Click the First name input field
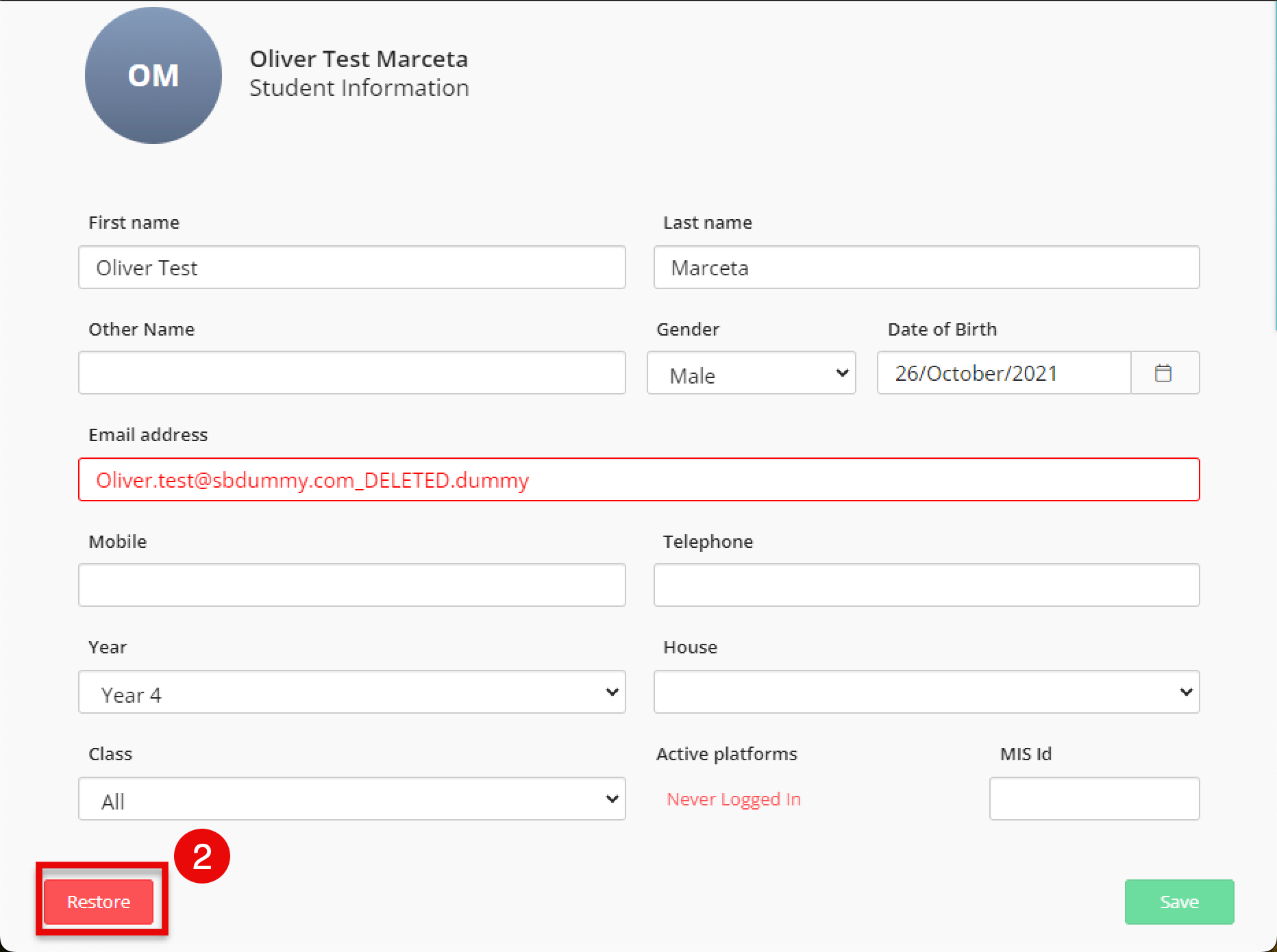The image size is (1277, 952). point(351,268)
